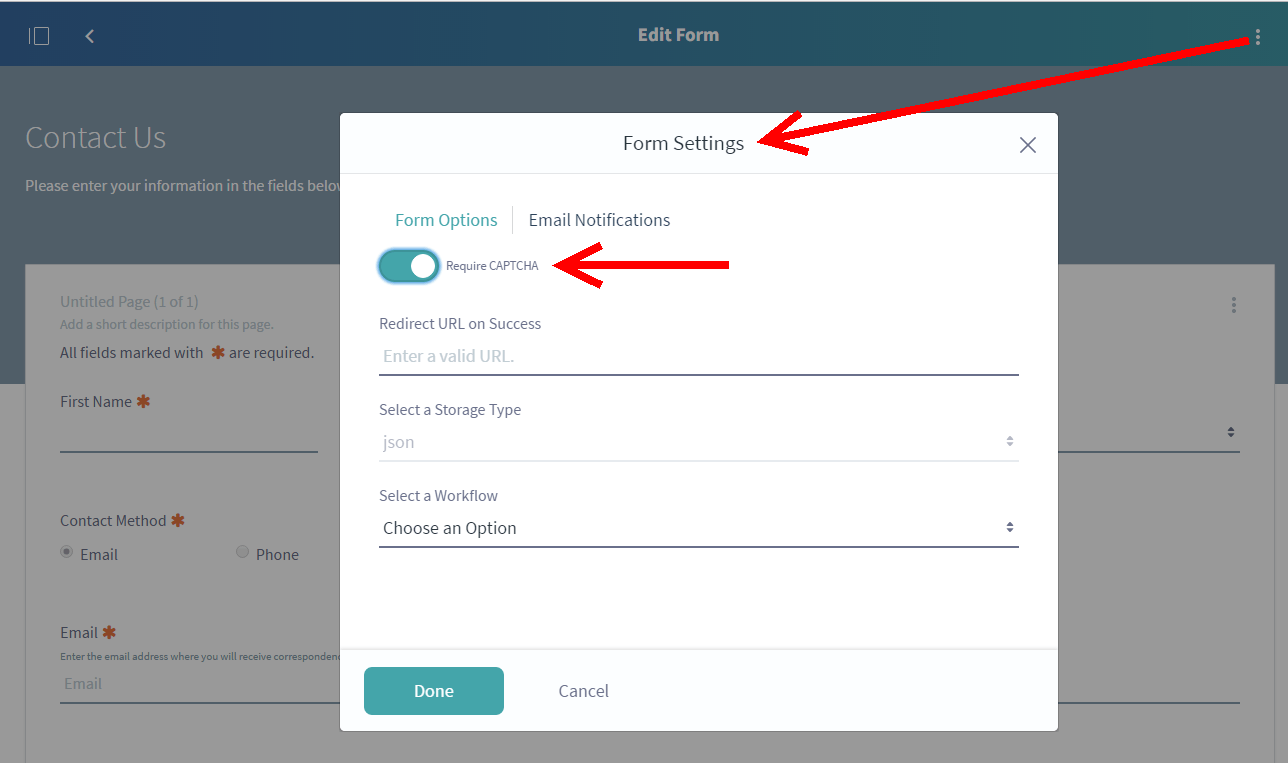The image size is (1288, 763).
Task: Select the Phone contact method radio
Action: tap(242, 552)
